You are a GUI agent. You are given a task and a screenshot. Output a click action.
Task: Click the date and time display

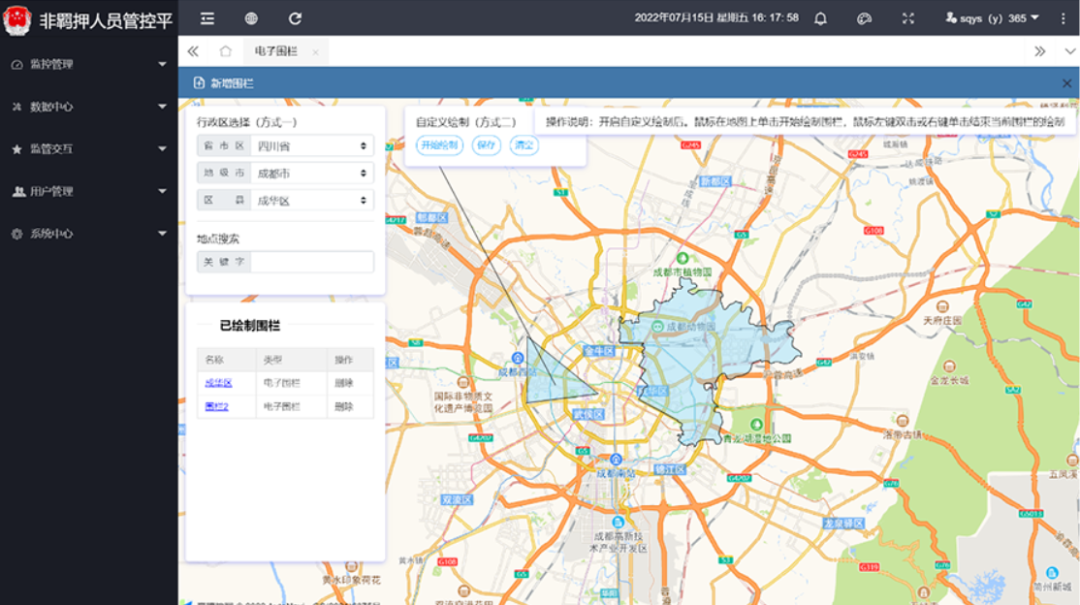(716, 18)
